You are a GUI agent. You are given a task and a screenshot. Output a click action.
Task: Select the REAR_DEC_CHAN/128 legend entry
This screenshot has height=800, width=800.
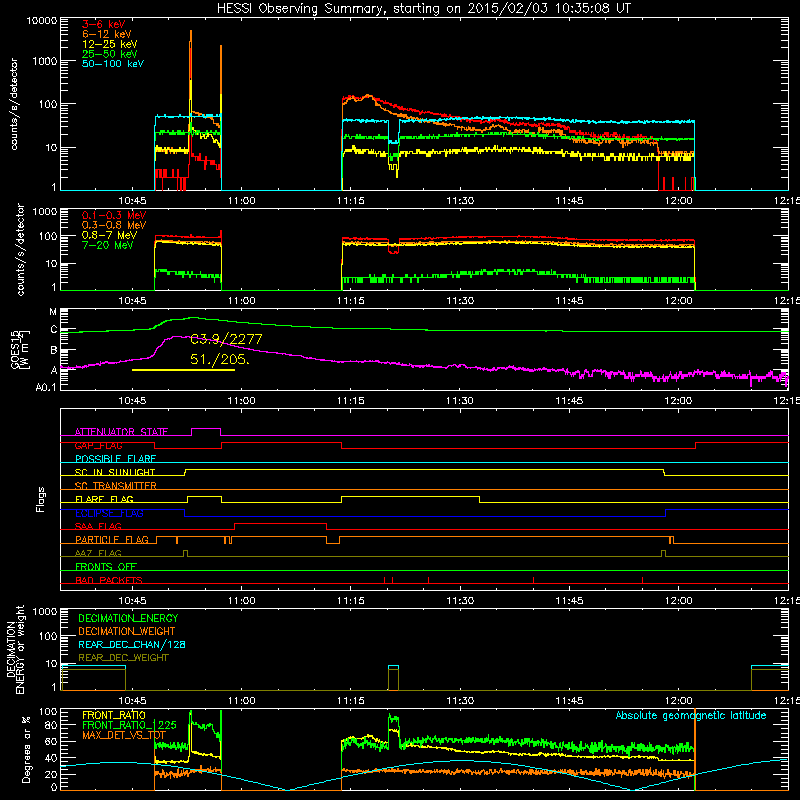pos(132,644)
